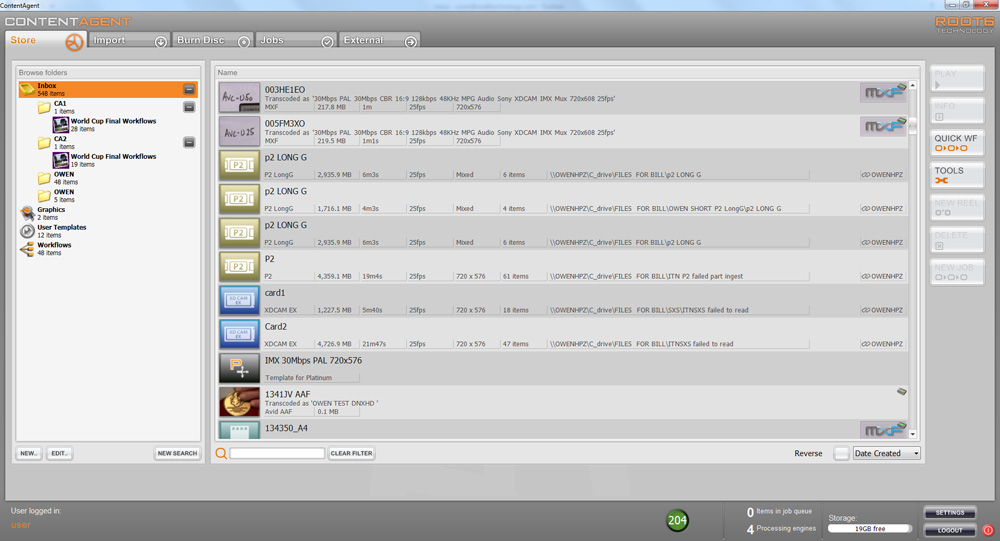Open the Graphics folder
Screen dimensions: 1000x541
(x=43, y=213)
